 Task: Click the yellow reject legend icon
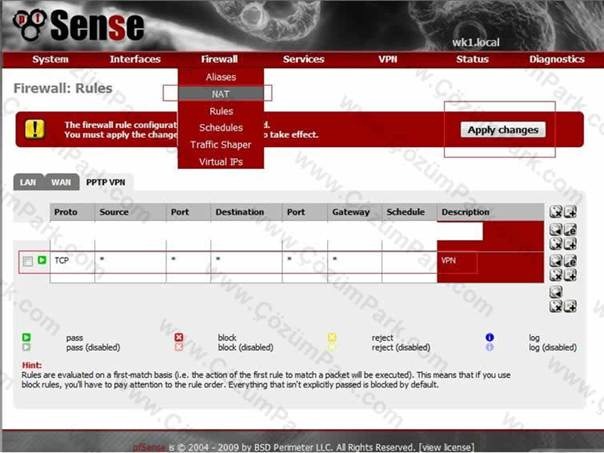332,337
